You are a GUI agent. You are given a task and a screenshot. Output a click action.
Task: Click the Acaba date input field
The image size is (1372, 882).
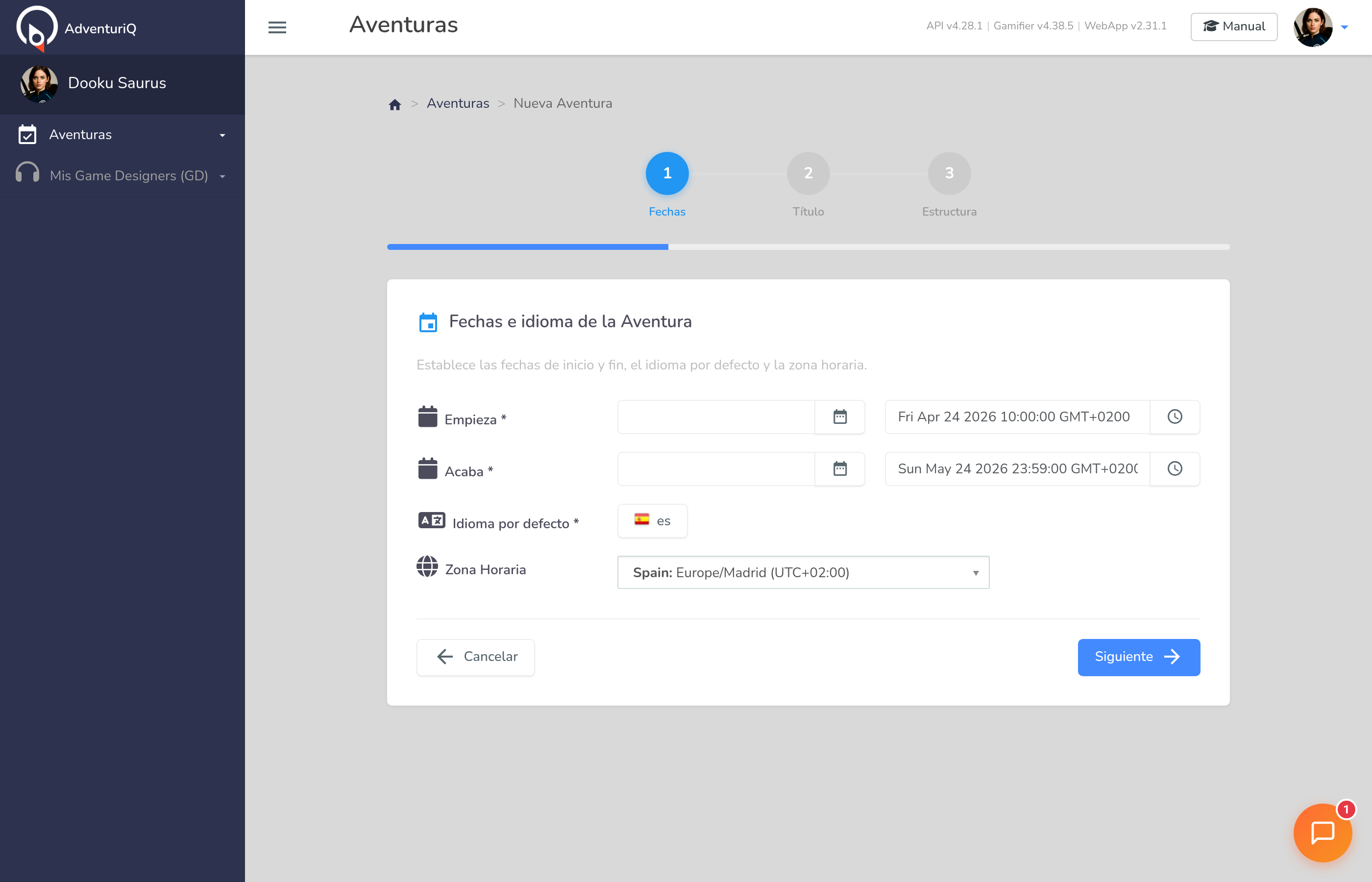pos(716,469)
